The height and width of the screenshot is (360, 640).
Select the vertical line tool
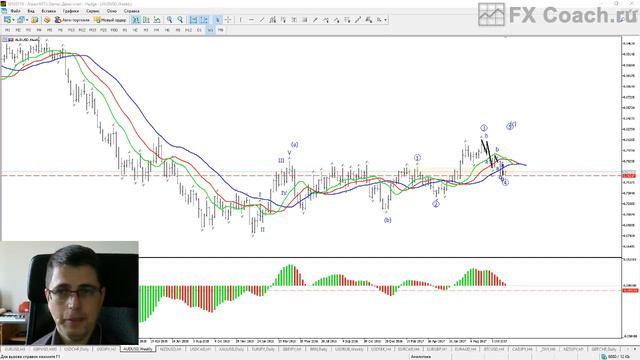240,20
